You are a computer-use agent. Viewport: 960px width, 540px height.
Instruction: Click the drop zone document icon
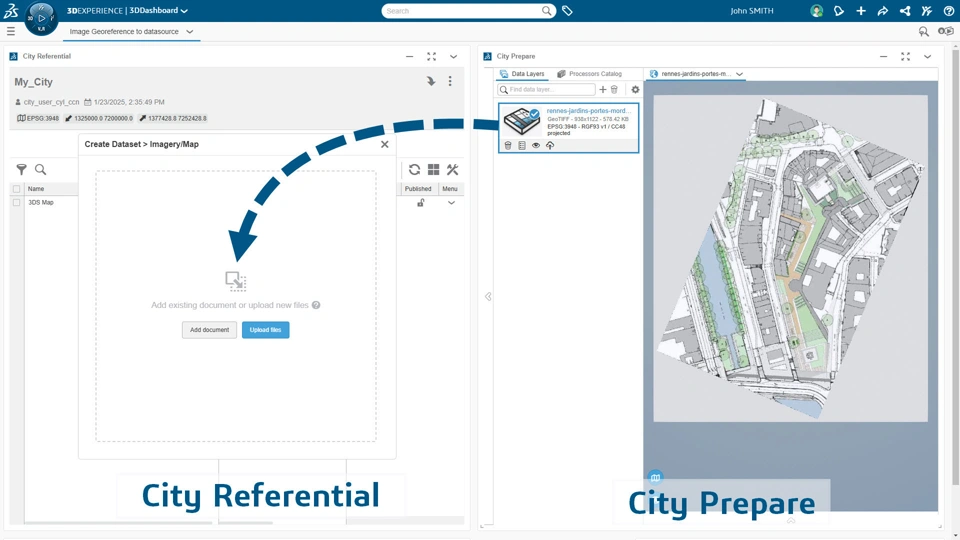pyautogui.click(x=236, y=281)
